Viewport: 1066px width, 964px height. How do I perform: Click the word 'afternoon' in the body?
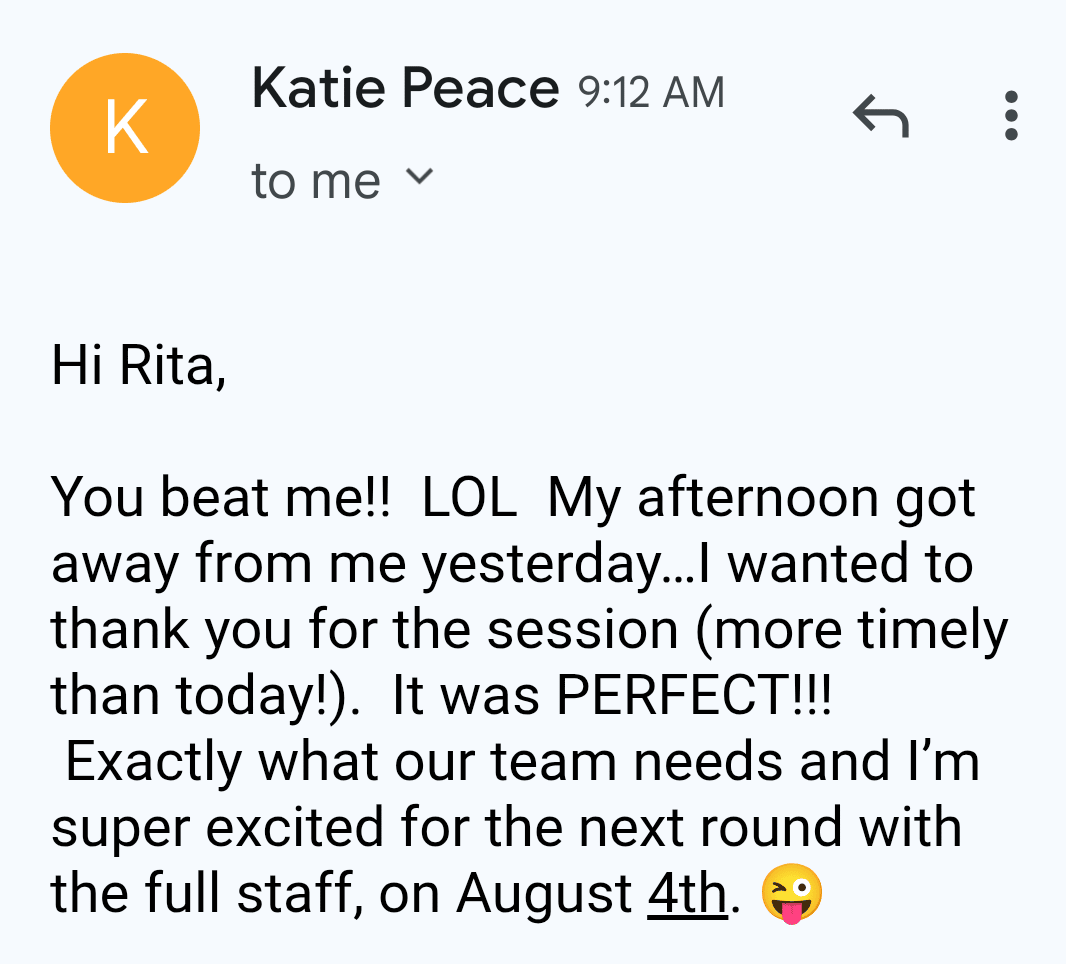[x=759, y=498]
